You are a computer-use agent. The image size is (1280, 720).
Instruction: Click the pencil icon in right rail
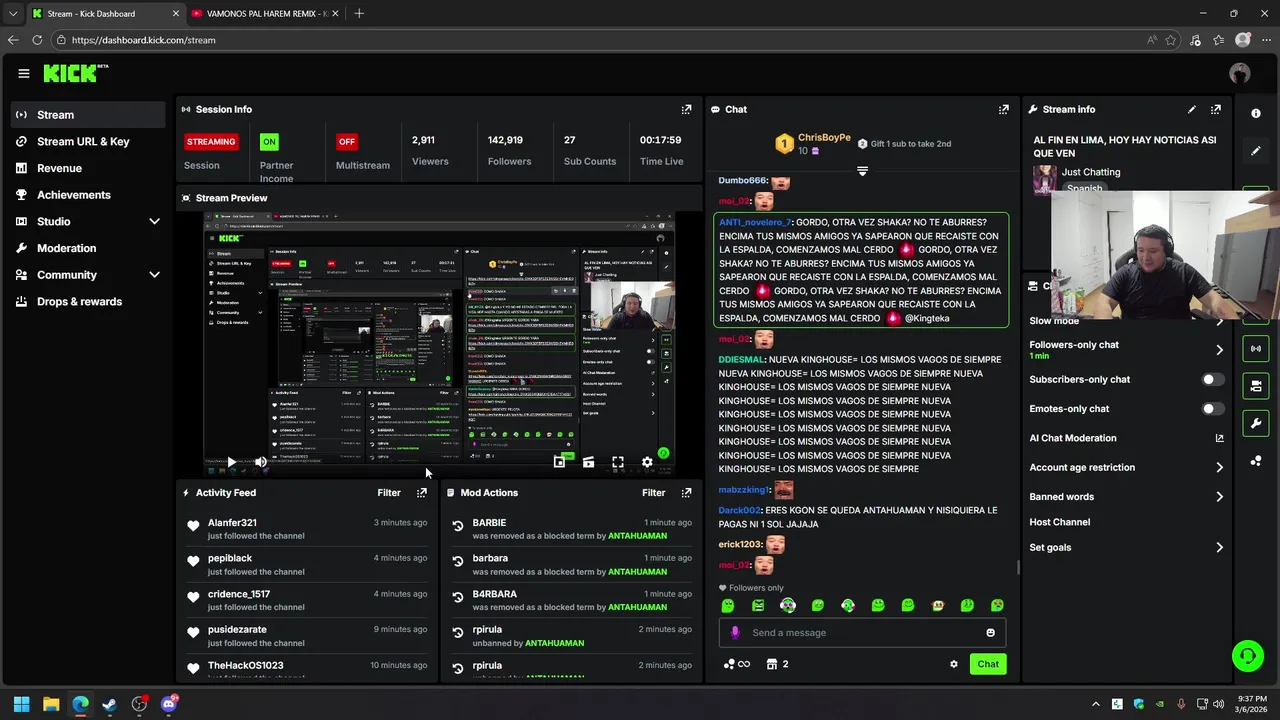pyautogui.click(x=1256, y=151)
